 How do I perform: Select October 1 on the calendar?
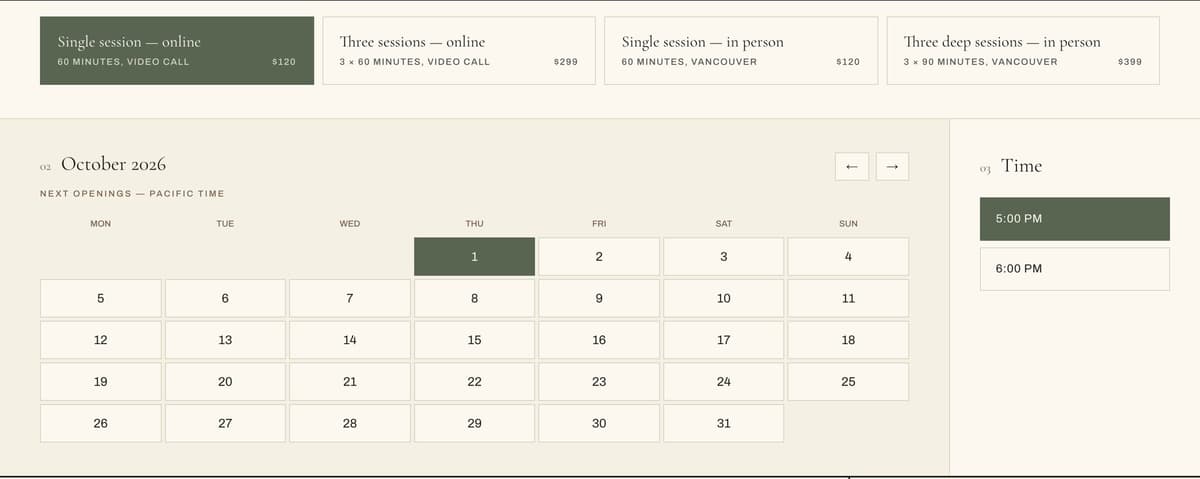coord(474,257)
